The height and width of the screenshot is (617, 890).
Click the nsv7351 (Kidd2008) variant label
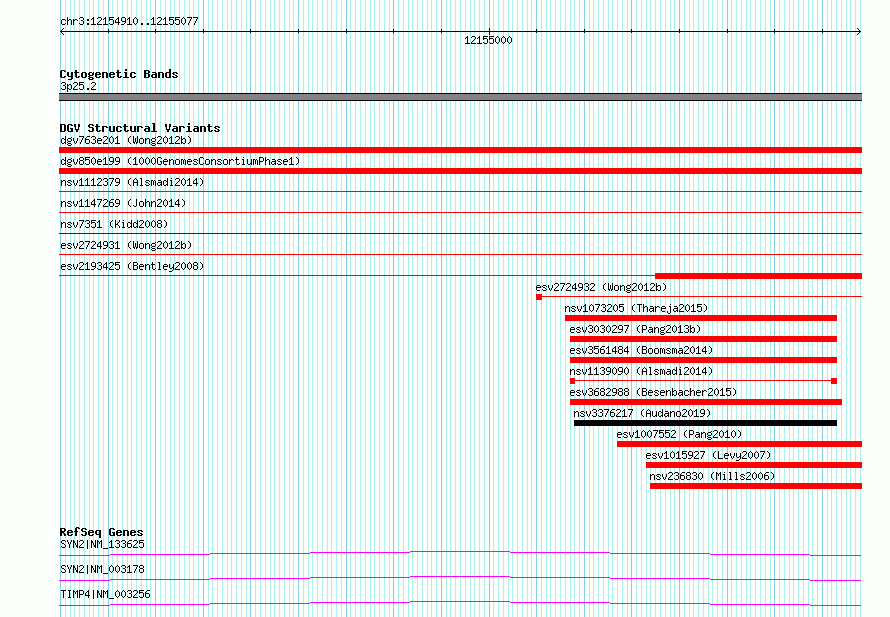(x=114, y=224)
